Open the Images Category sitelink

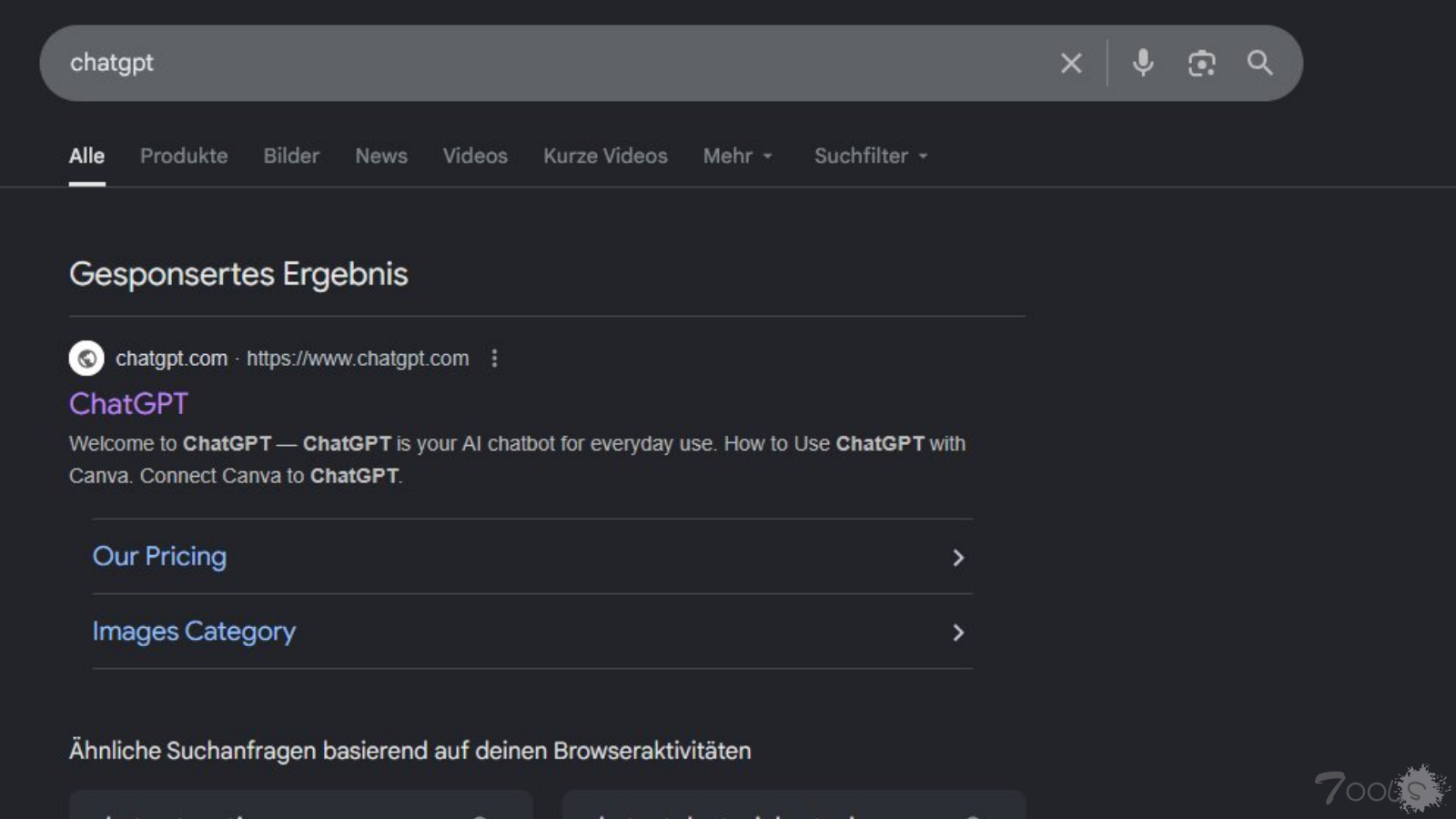194,631
